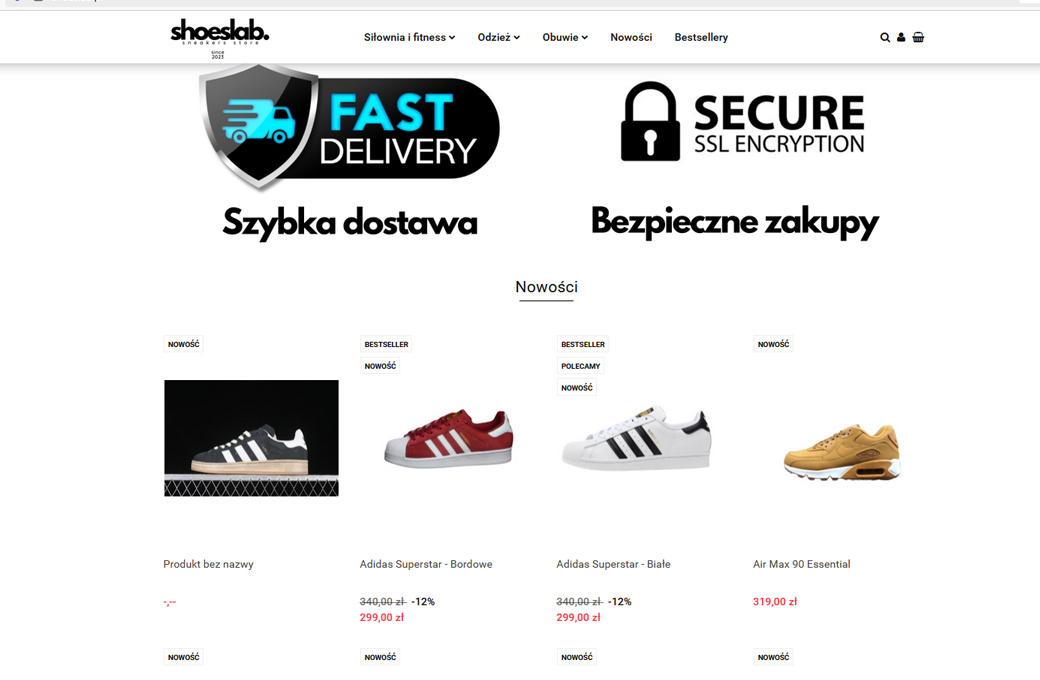This screenshot has height=680, width=1040.
Task: Click the white Superstar shoe image
Action: coord(637,438)
